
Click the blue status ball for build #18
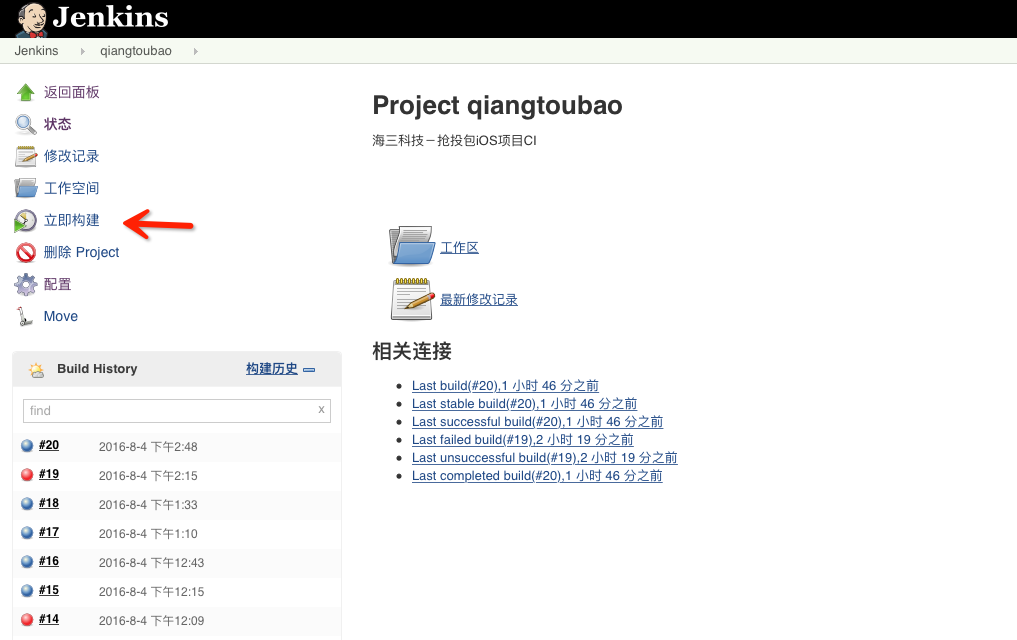point(27,503)
